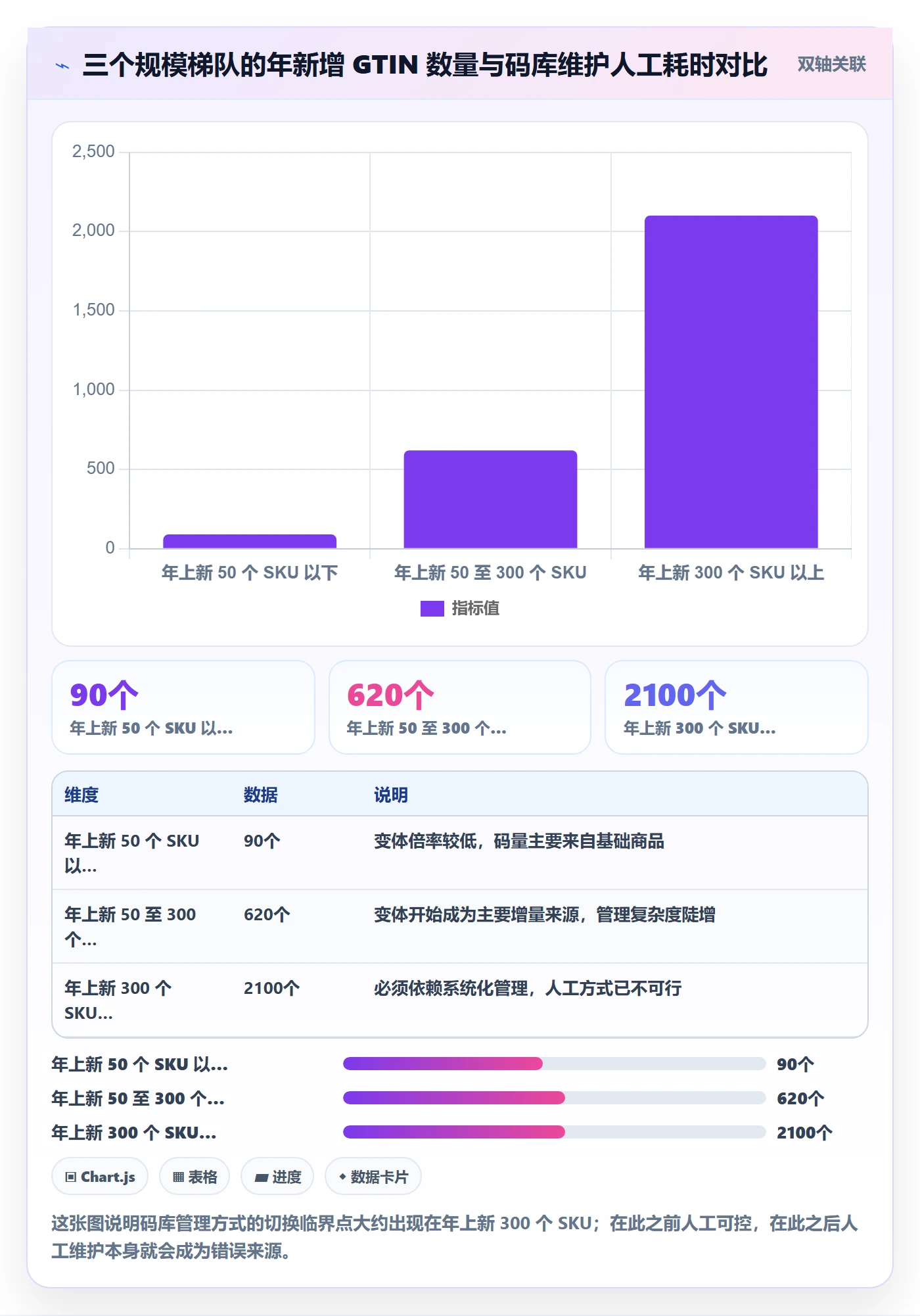Open the 90个 data card
This screenshot has height=1316, width=920.
(183, 707)
